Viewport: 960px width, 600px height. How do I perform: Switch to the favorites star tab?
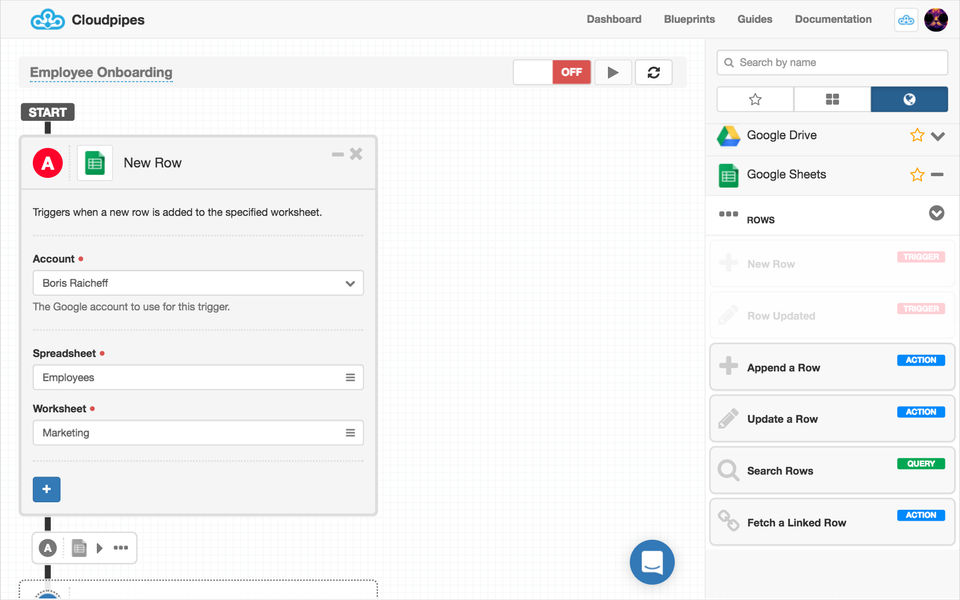click(756, 99)
